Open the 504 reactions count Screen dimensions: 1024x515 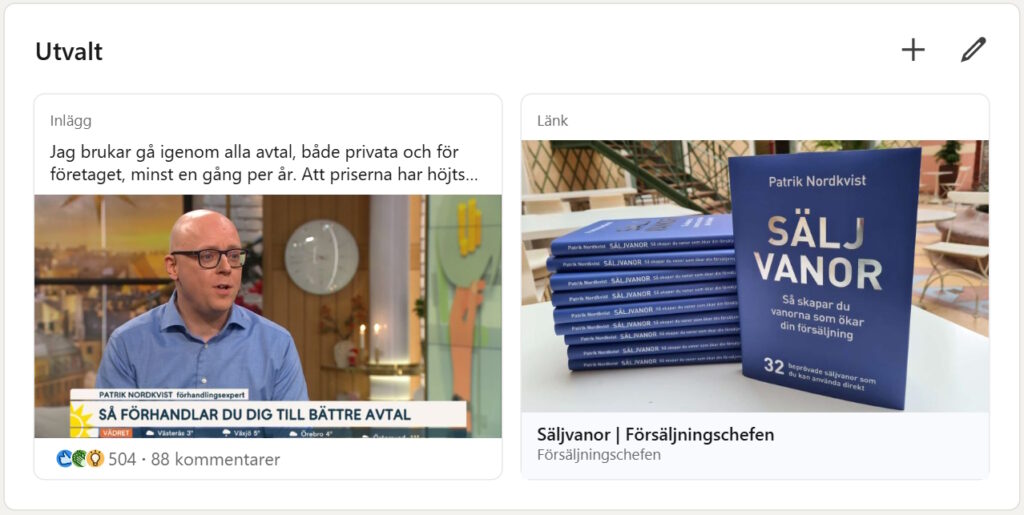pos(122,460)
